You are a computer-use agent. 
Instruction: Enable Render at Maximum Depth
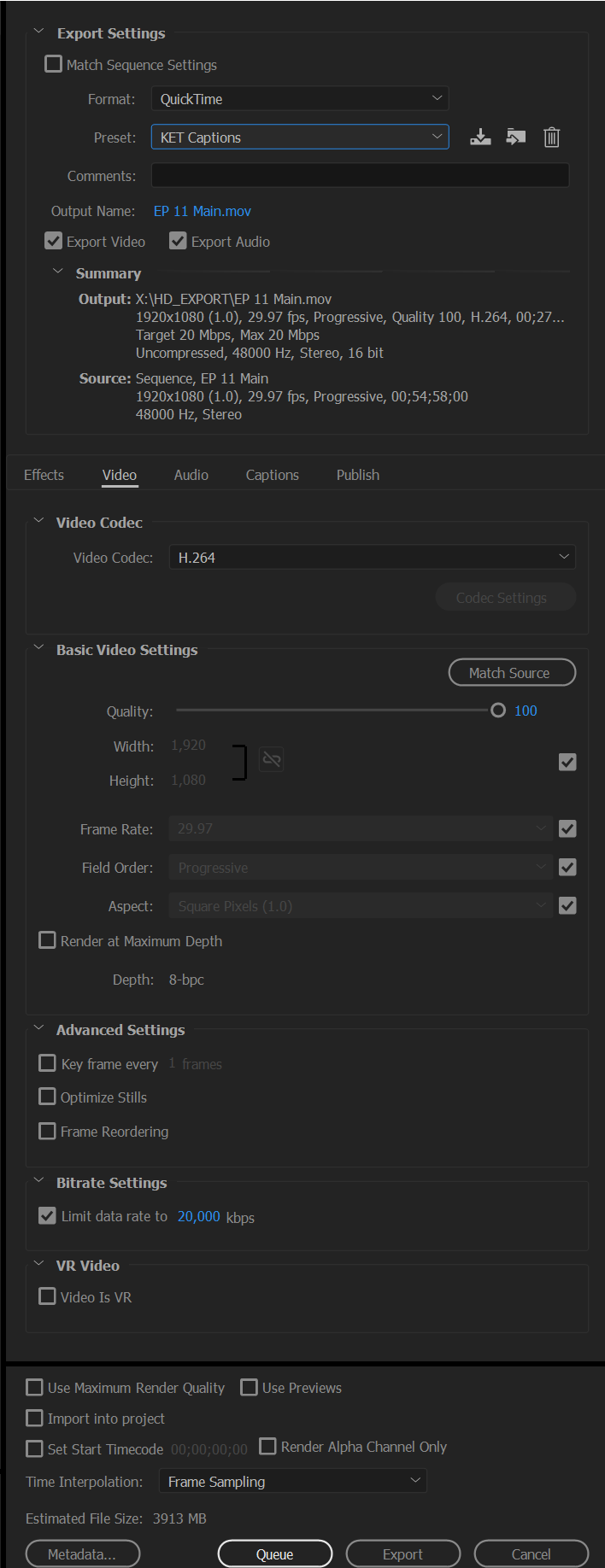coord(47,939)
